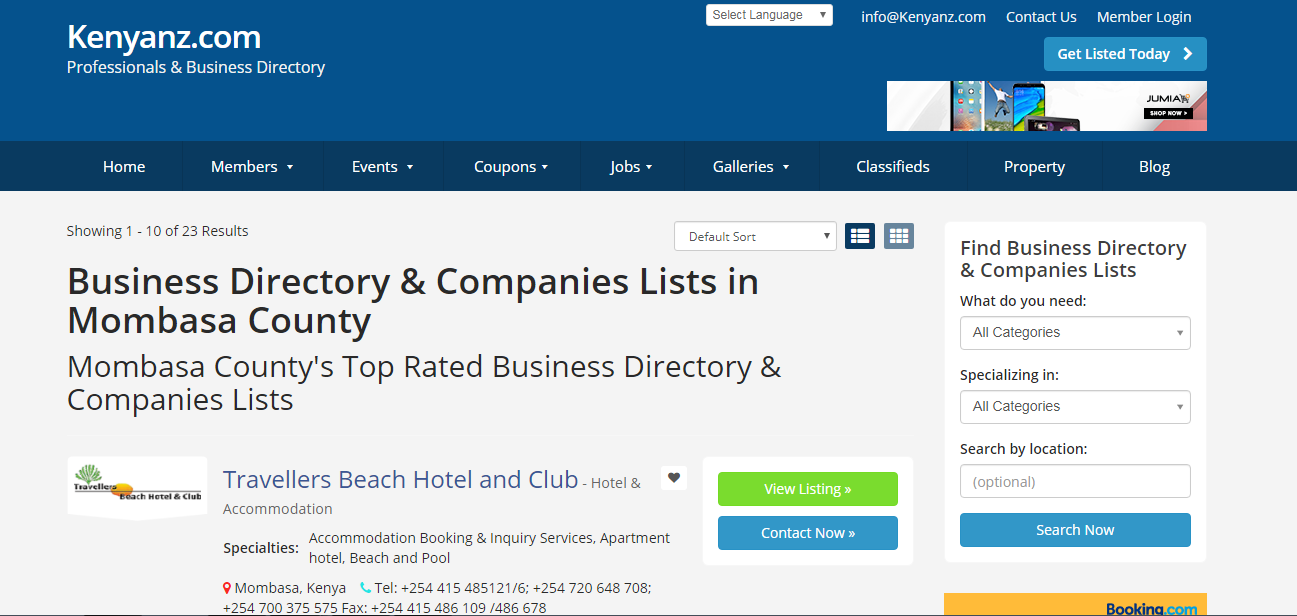Expand the 'What do you need' categories dropdown
Image resolution: width=1297 pixels, height=616 pixels.
tap(1075, 333)
